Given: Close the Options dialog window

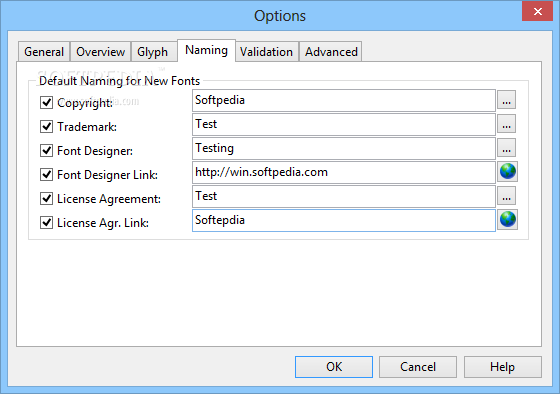Looking at the screenshot, I should [538, 11].
